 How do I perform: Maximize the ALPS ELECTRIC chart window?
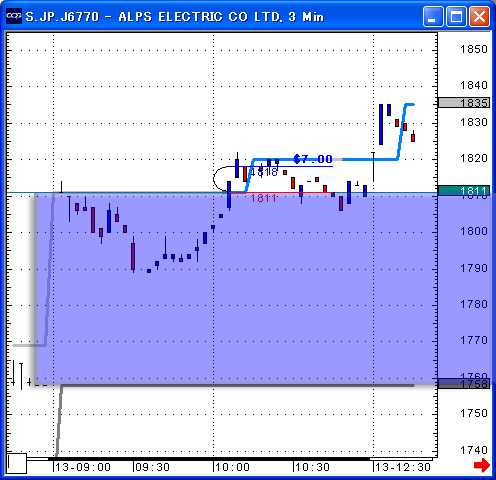click(x=456, y=16)
